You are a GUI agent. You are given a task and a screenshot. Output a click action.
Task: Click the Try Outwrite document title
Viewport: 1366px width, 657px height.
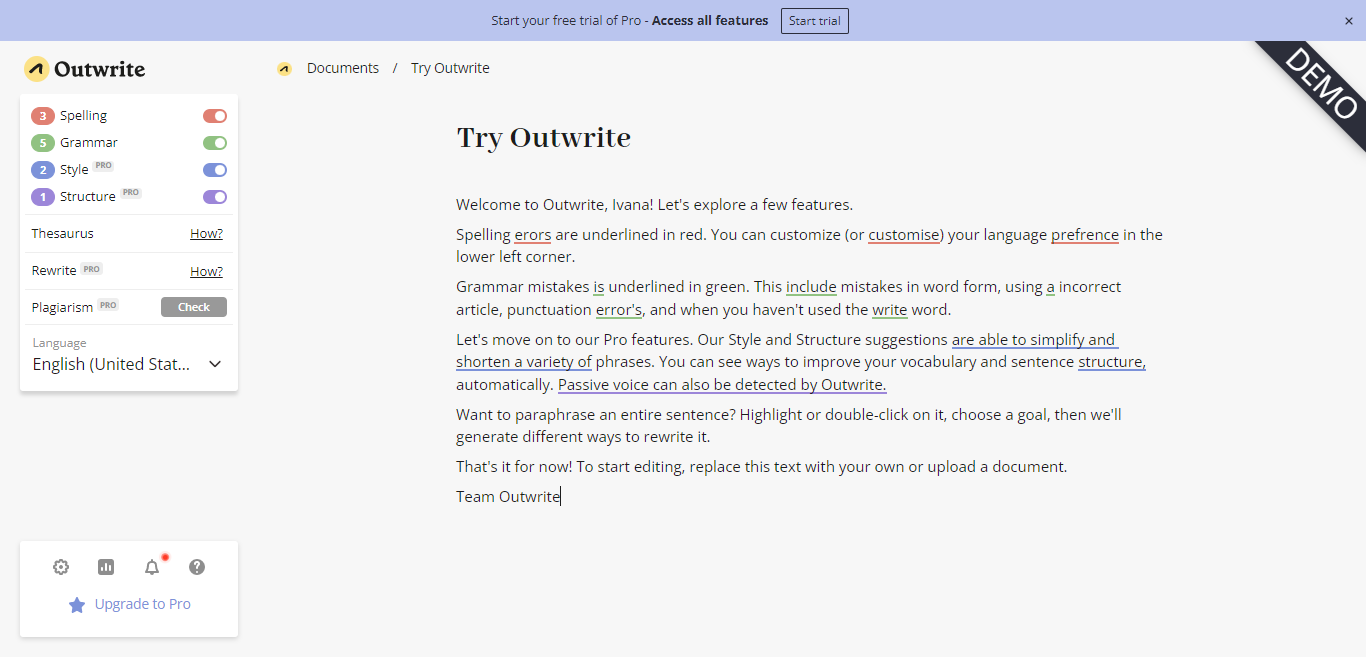coord(543,137)
